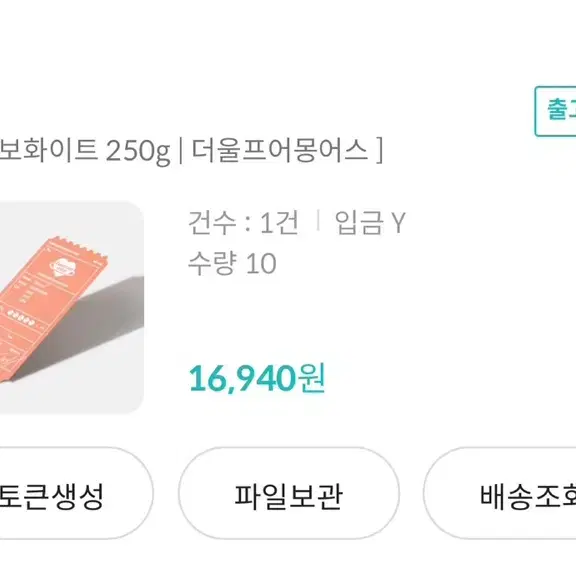
Task: Click the 1건 order count value
Action: pyautogui.click(x=279, y=223)
